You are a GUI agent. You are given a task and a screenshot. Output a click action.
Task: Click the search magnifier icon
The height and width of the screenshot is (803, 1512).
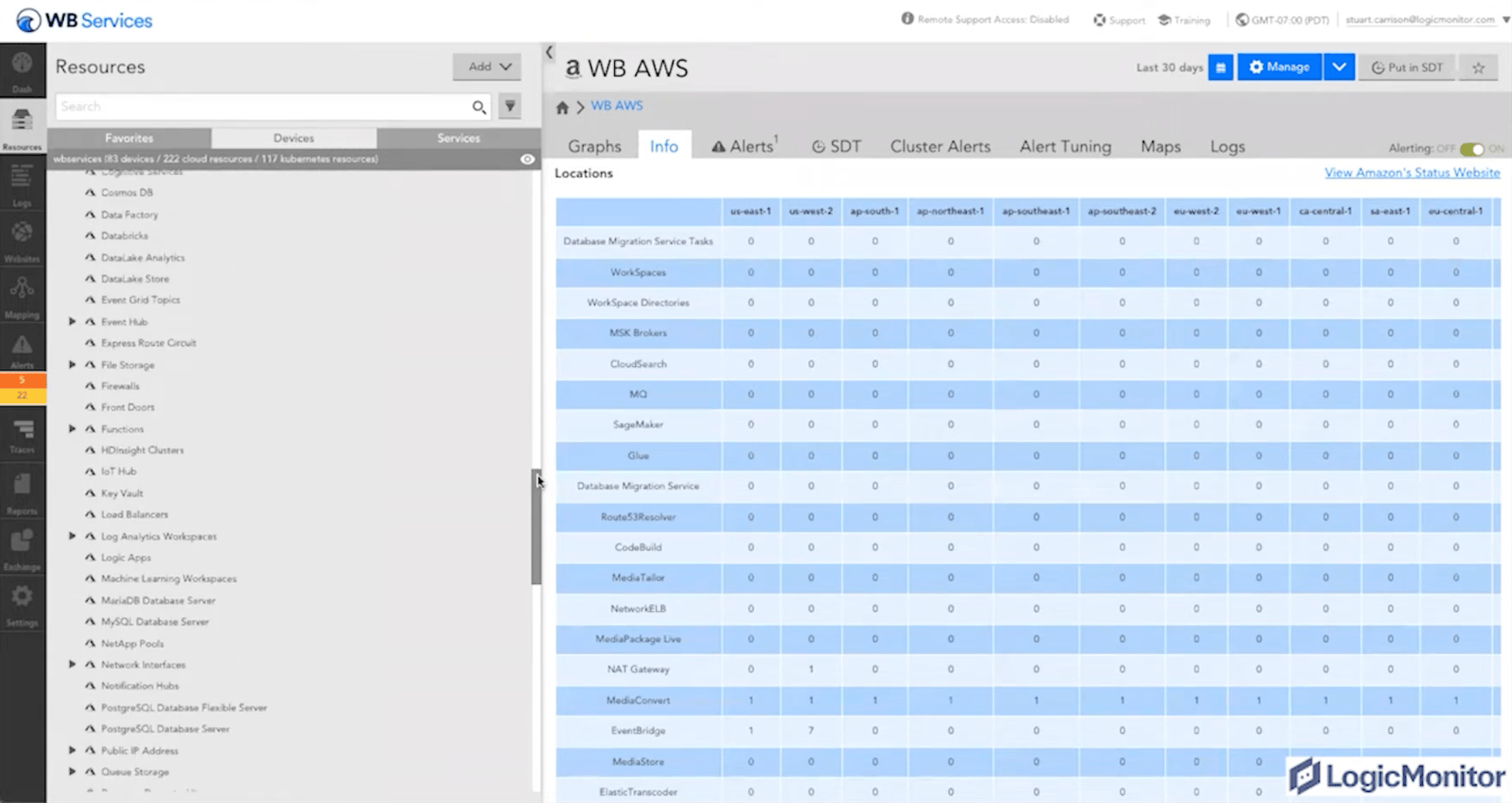click(x=479, y=107)
